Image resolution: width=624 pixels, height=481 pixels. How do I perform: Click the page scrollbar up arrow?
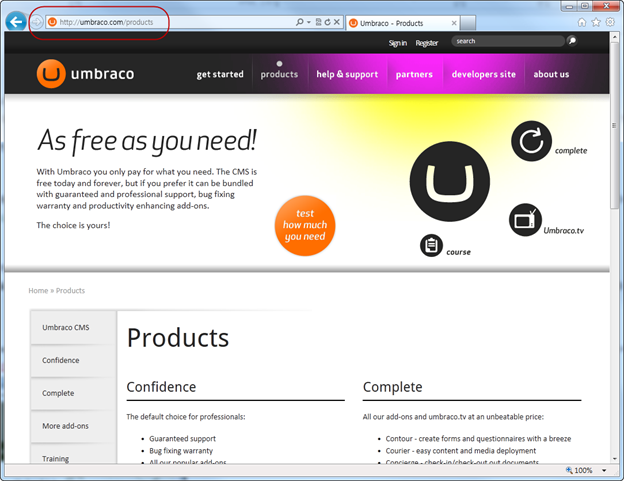tap(615, 37)
